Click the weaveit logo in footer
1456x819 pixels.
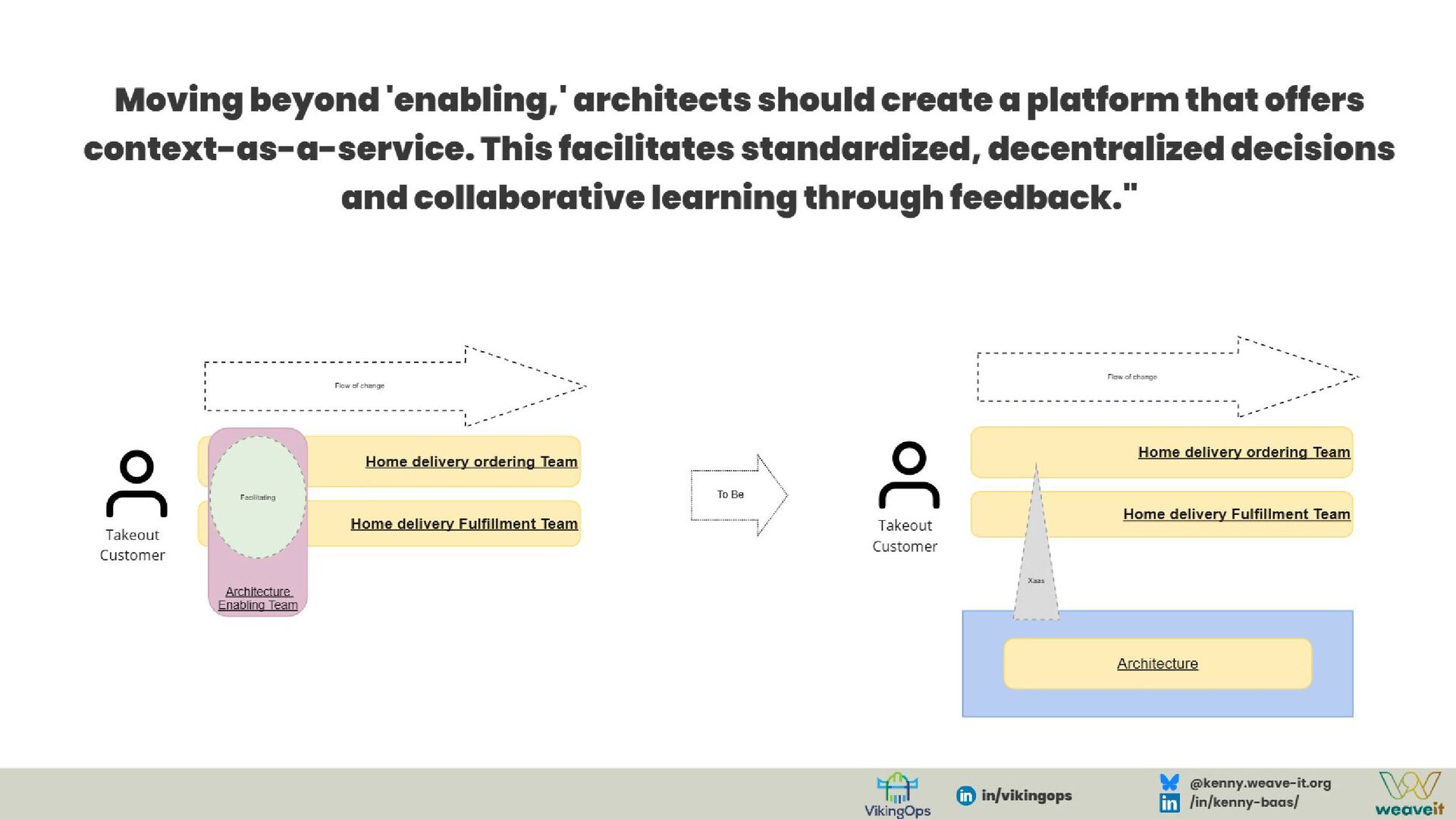[1410, 793]
